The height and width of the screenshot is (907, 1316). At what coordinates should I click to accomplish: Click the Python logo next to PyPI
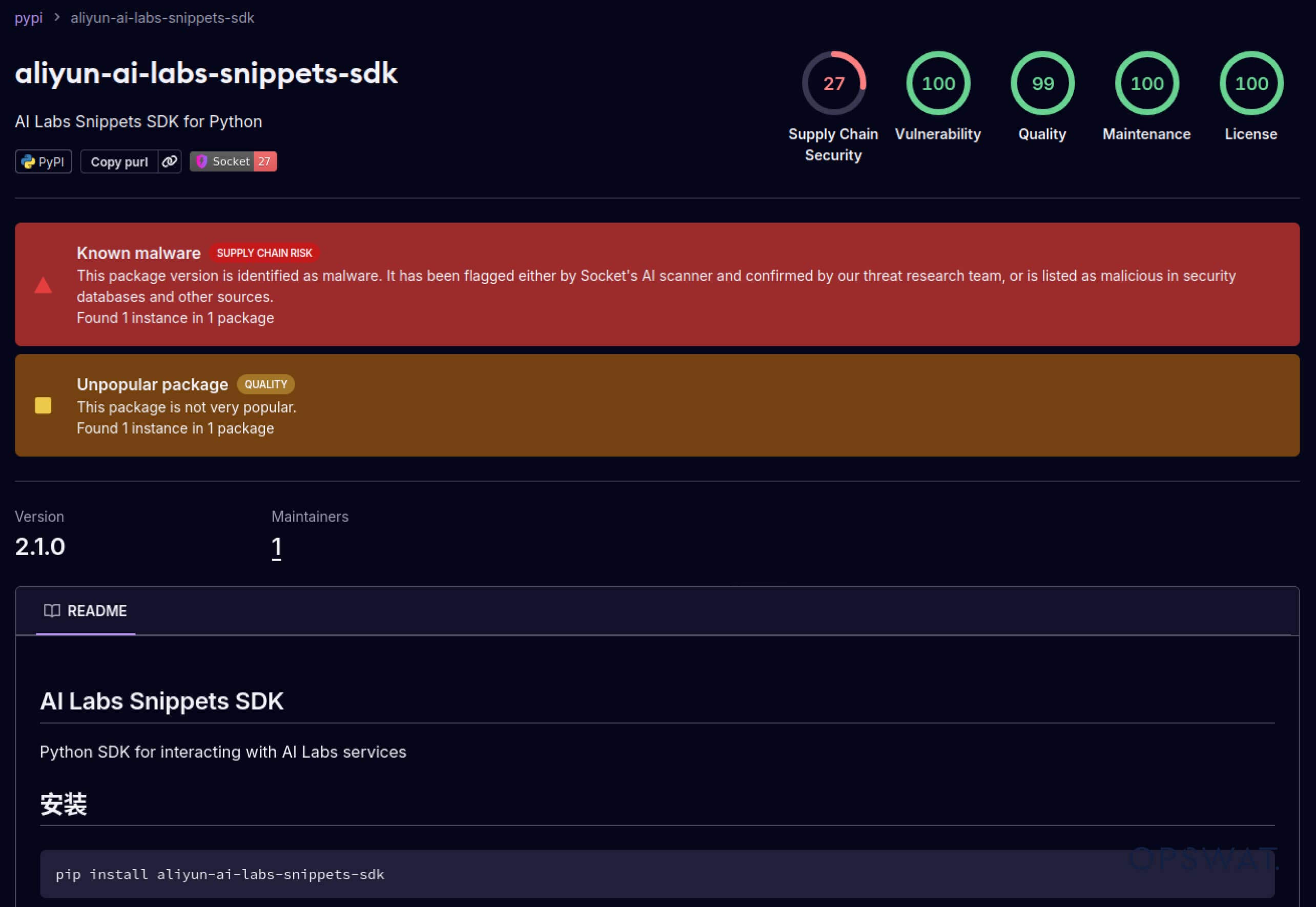tap(27, 161)
